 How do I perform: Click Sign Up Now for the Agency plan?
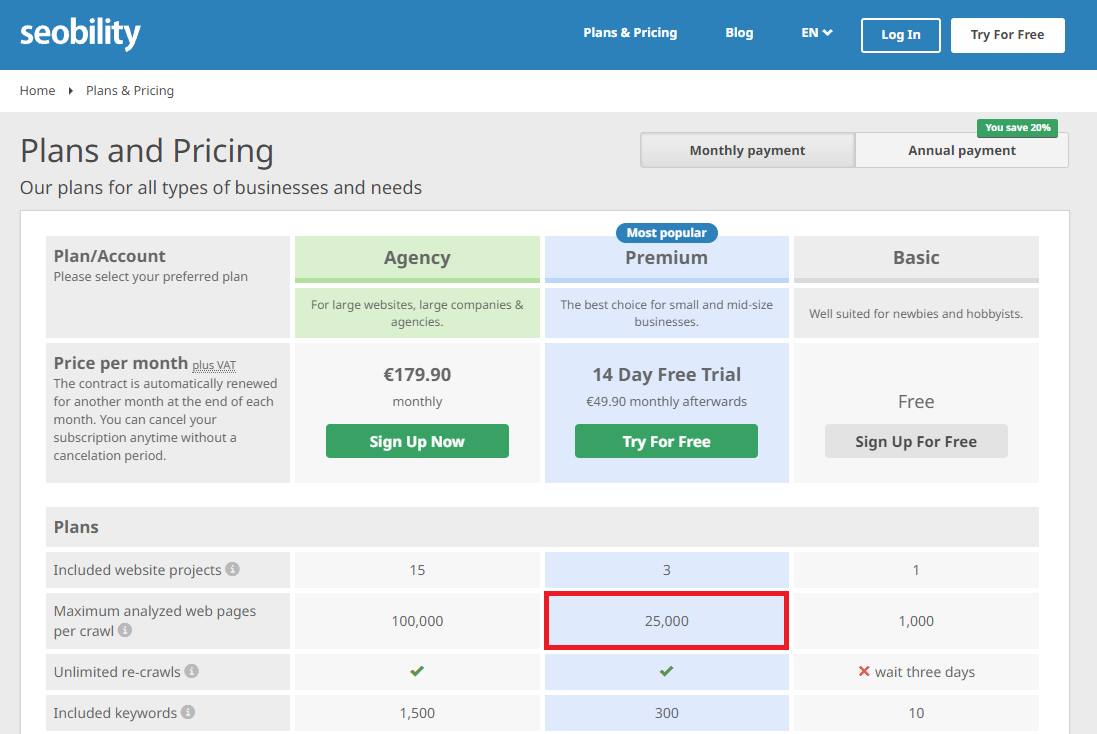coord(417,440)
